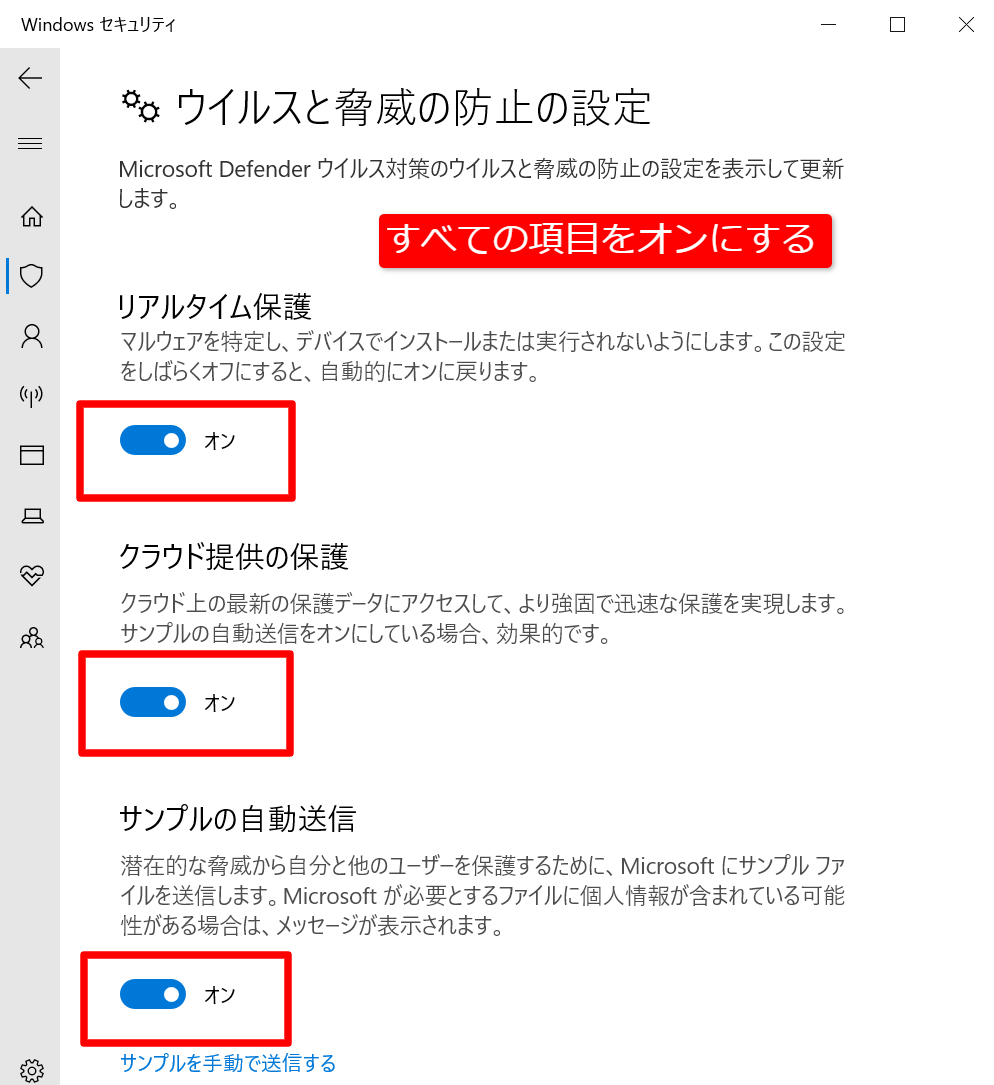Open Family options people icon
The height and width of the screenshot is (1085, 994).
(32, 637)
